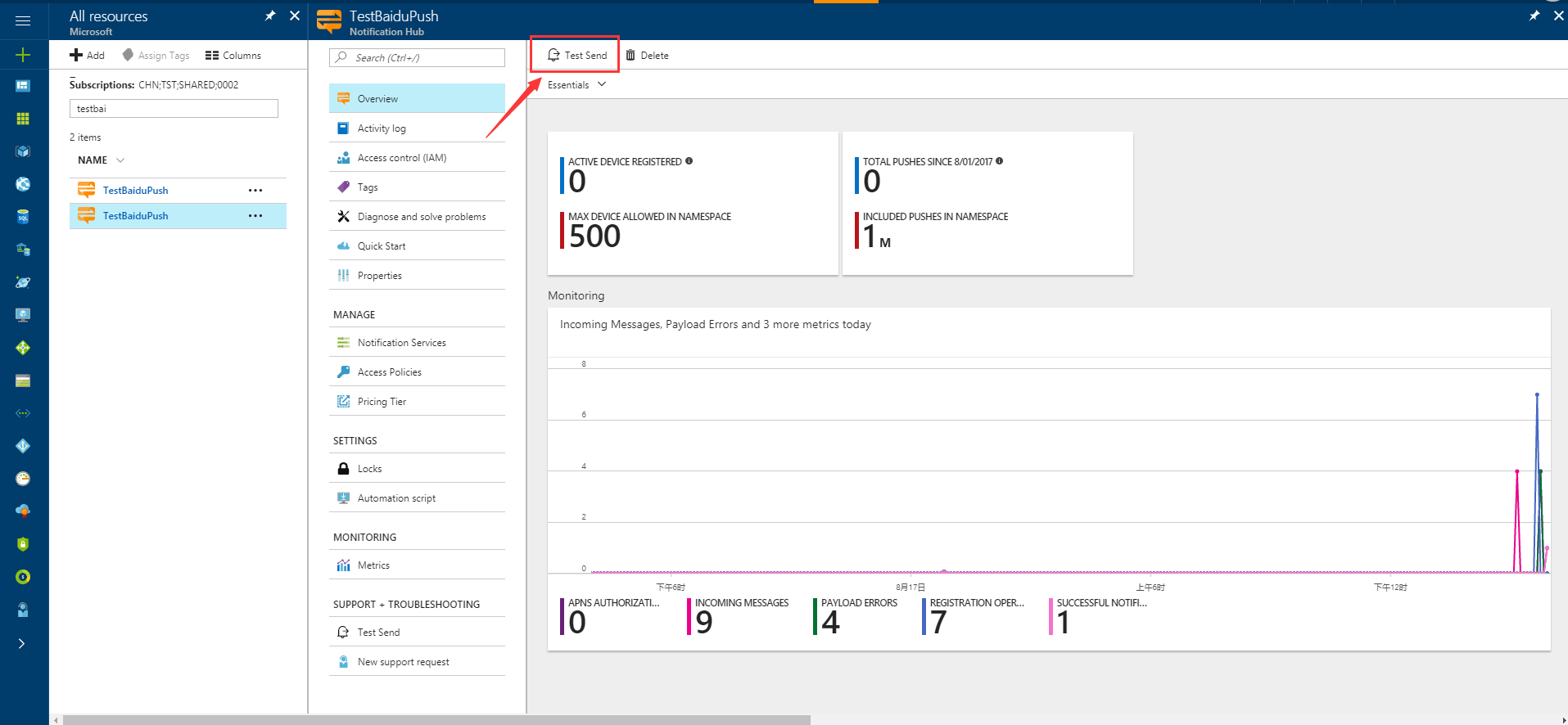1568x725 pixels.
Task: Open Activity log menu item
Action: point(382,128)
